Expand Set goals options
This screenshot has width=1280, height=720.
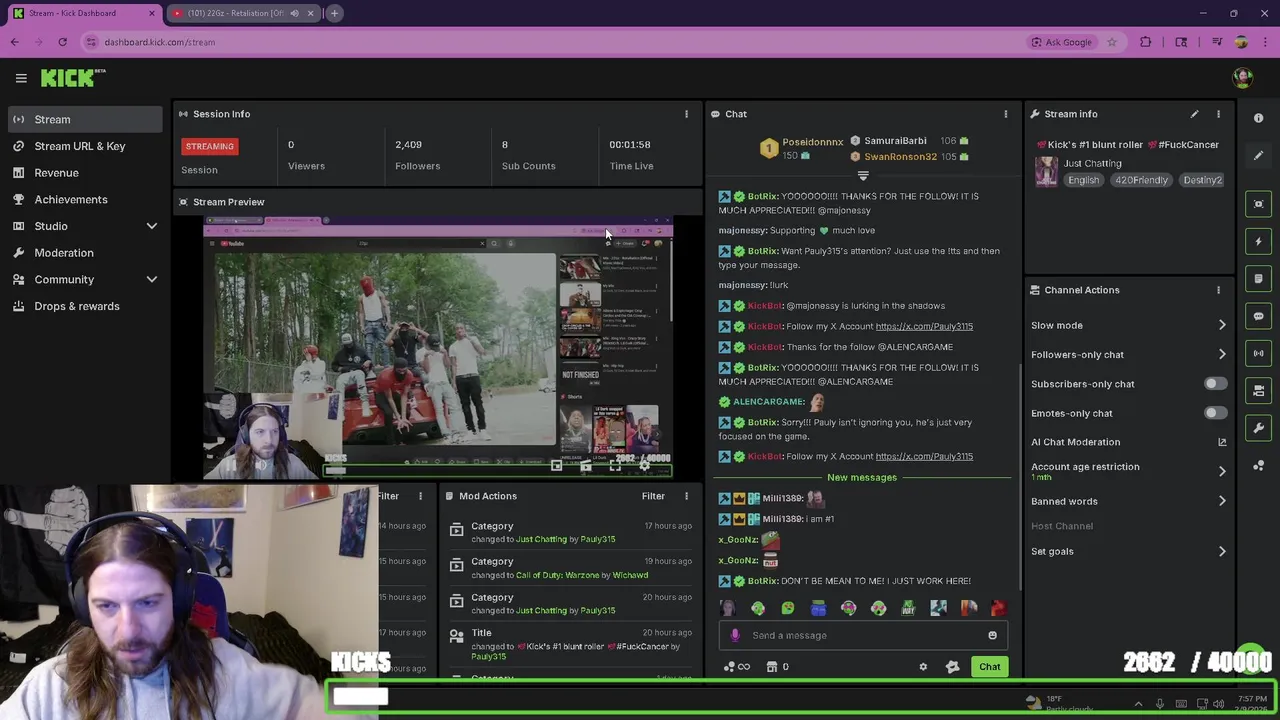[1222, 551]
